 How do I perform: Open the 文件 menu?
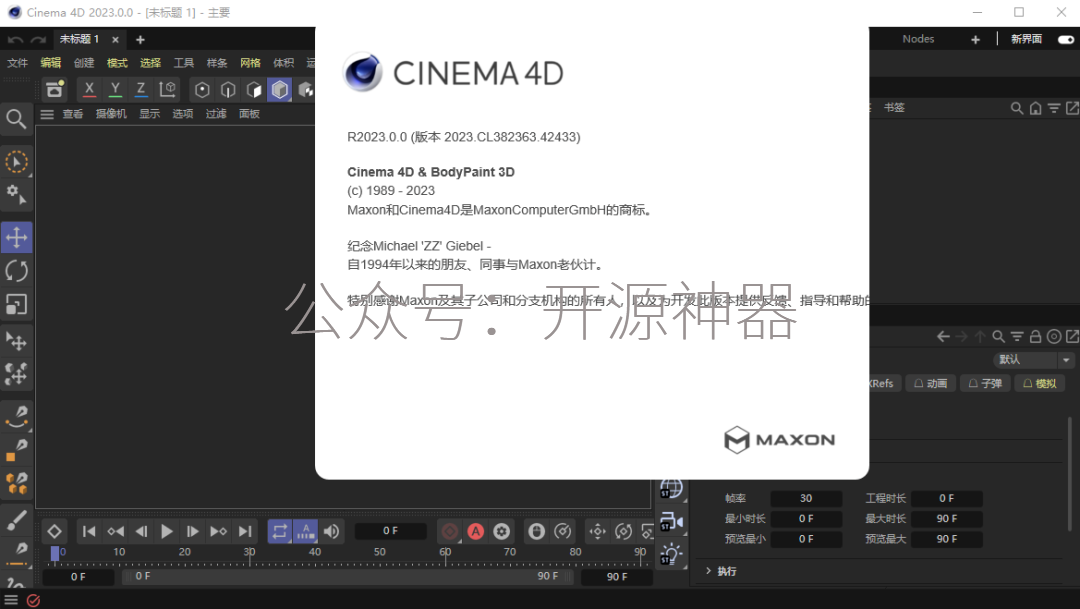pyautogui.click(x=17, y=63)
